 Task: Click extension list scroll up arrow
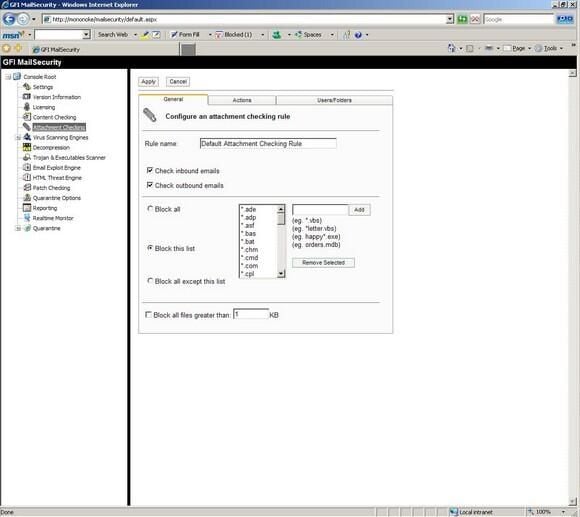tap(281, 209)
